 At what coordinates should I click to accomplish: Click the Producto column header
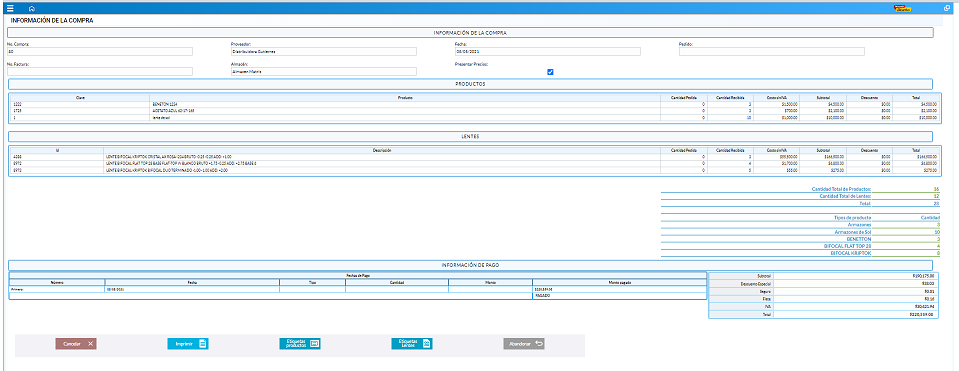(x=405, y=97)
